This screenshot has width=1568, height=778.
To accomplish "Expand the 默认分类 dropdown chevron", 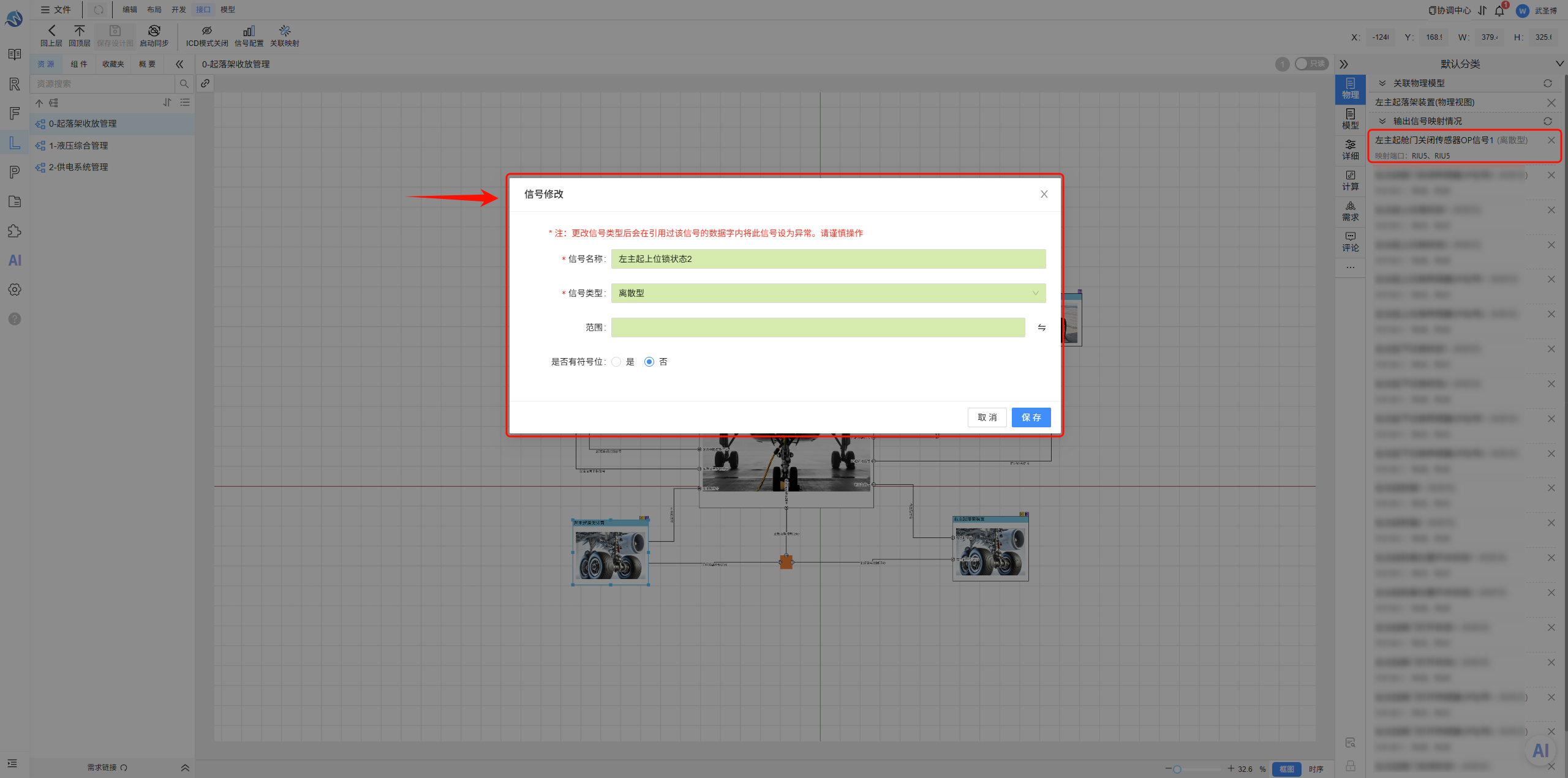I will pyautogui.click(x=1559, y=64).
